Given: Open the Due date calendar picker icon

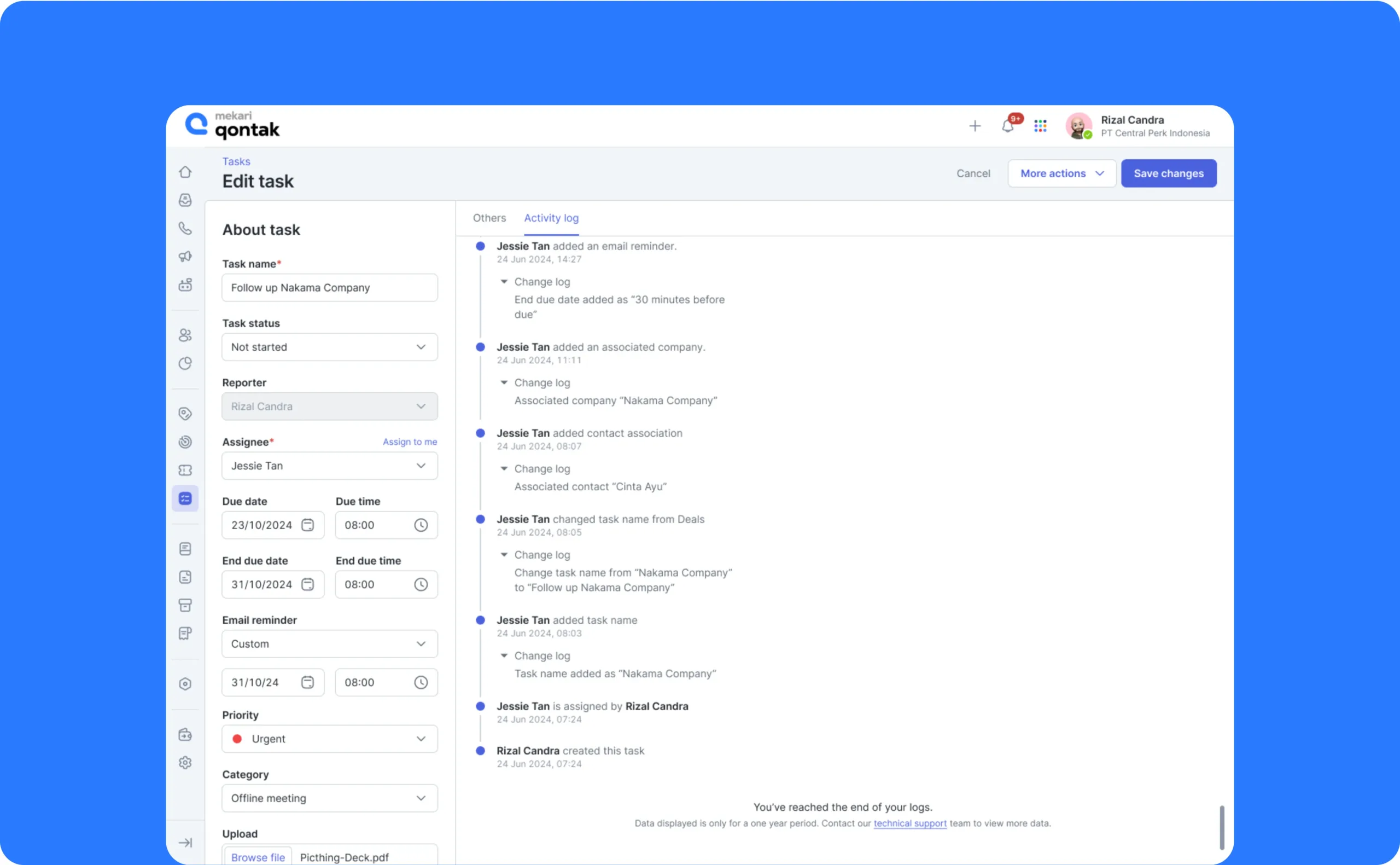Looking at the screenshot, I should (307, 525).
